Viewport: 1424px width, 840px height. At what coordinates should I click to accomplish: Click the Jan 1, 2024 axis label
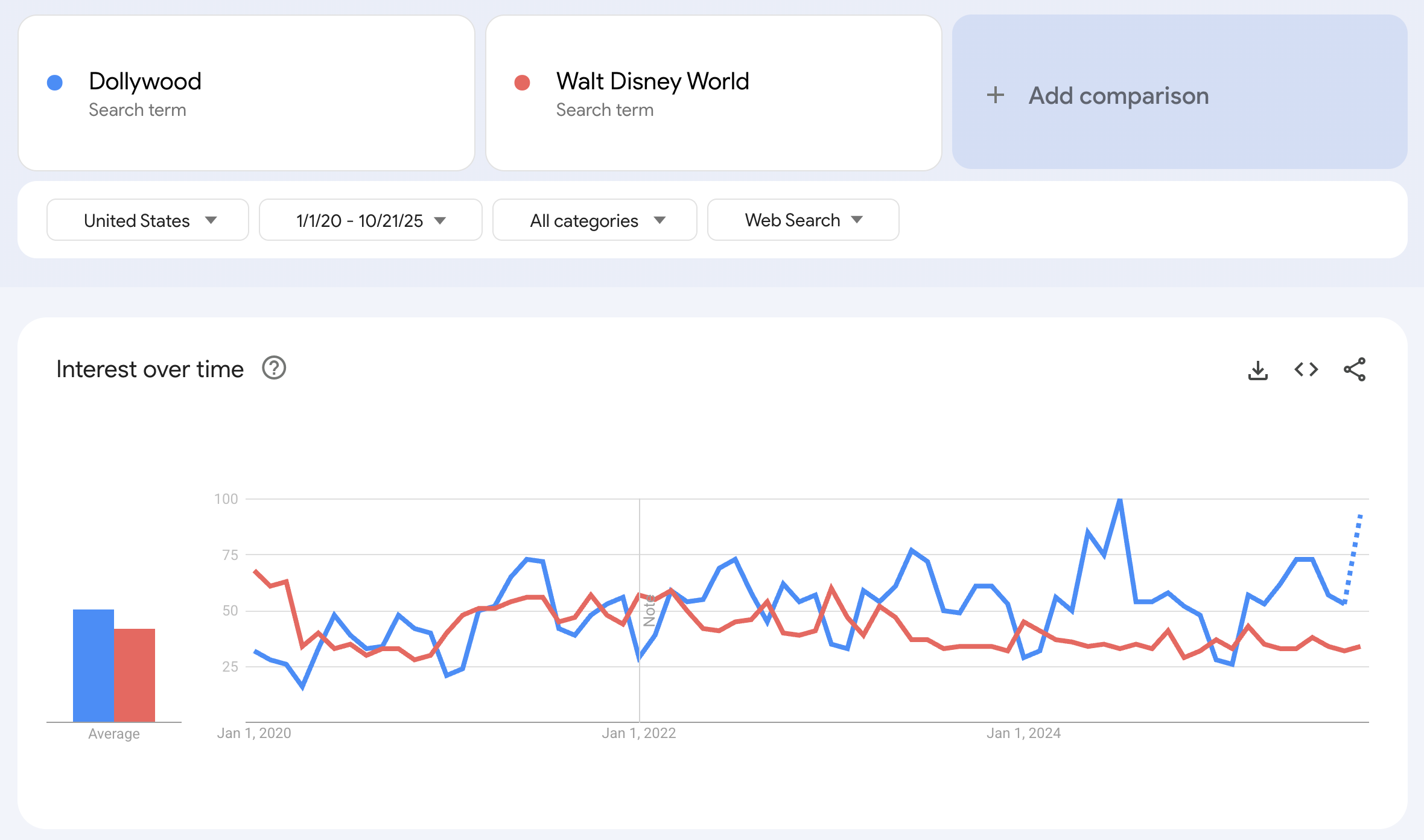tap(1023, 733)
